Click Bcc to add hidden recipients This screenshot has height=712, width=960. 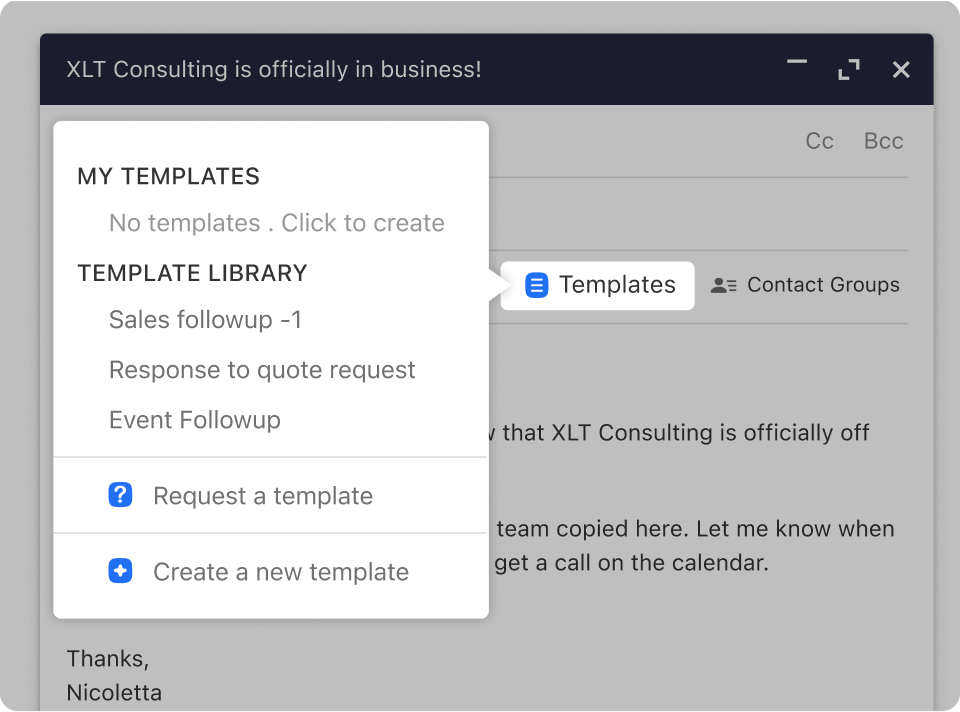click(x=883, y=141)
